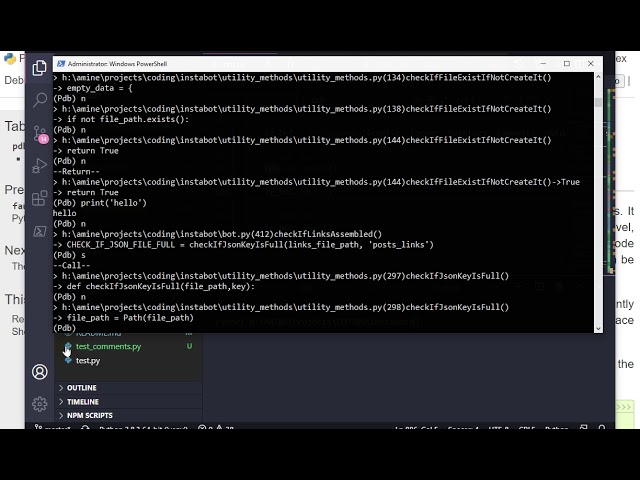Click the '>>>' toggle in browser page
The image size is (640, 480).
(624, 407)
